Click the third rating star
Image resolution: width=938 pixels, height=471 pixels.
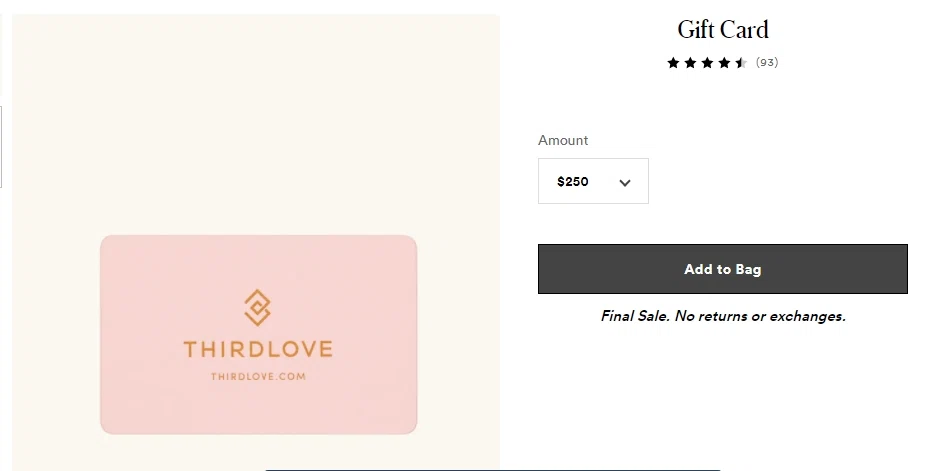(707, 63)
